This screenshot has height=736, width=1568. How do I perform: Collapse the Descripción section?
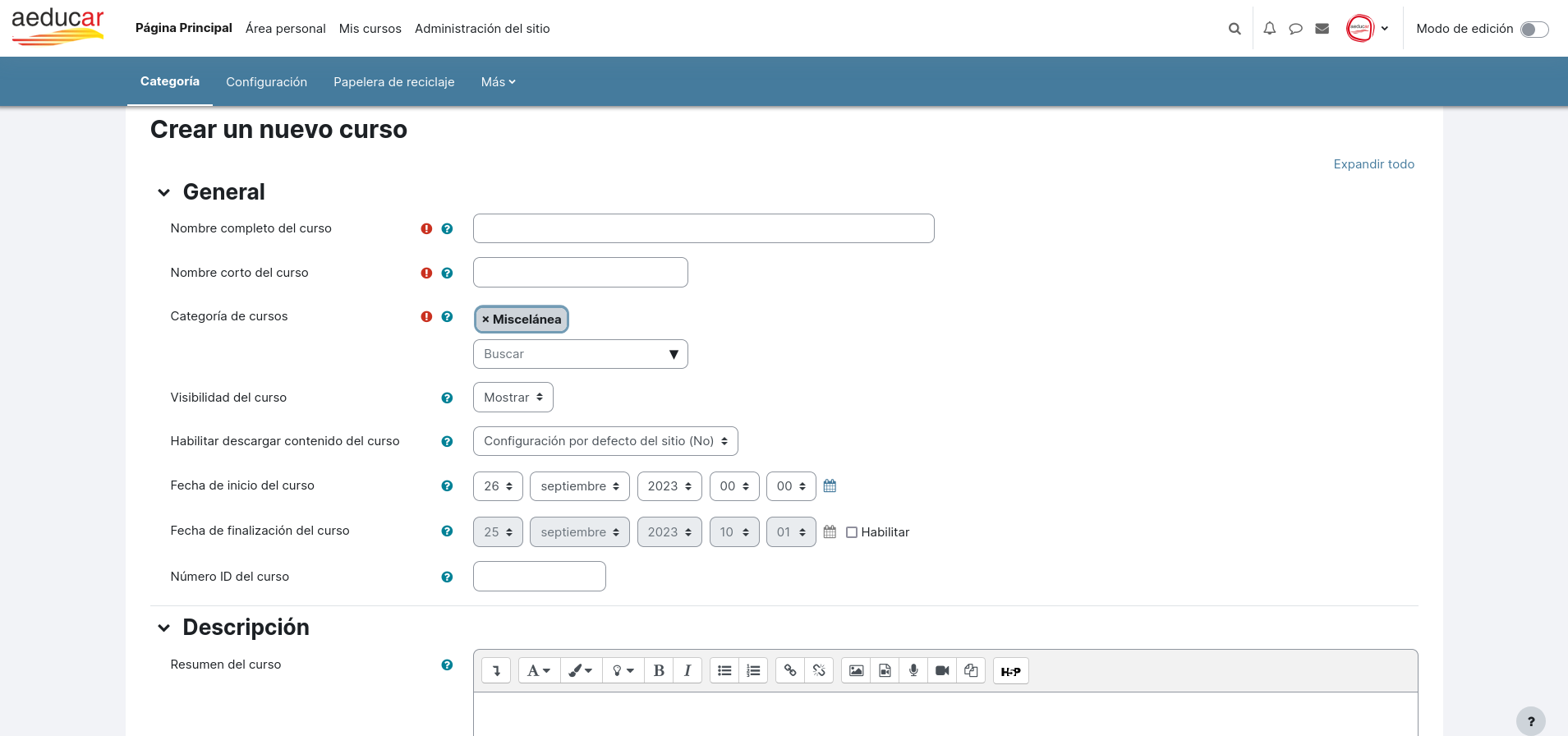tap(163, 628)
